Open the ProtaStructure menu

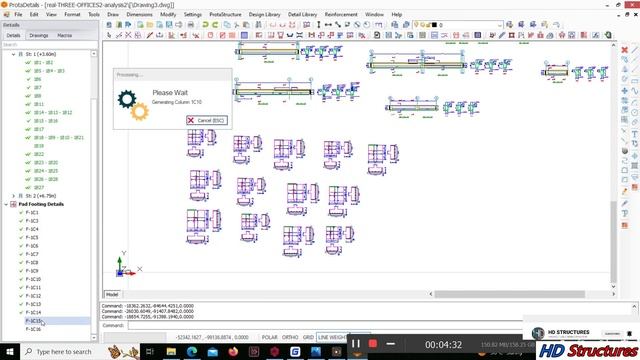(225, 14)
